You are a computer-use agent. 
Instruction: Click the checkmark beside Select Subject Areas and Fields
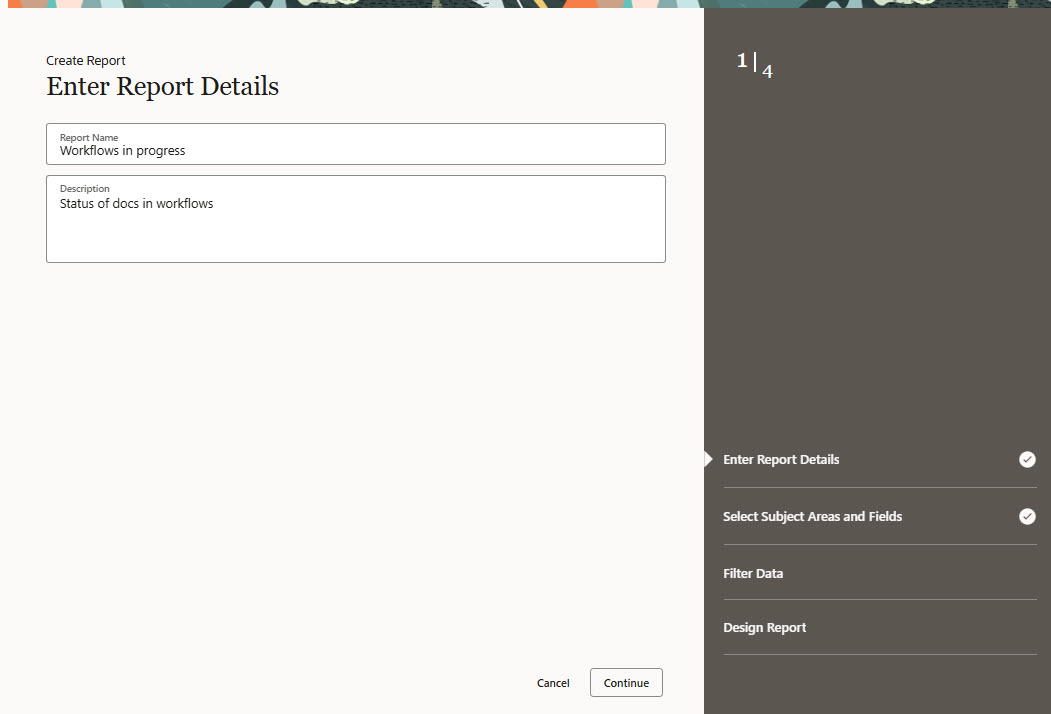click(x=1027, y=517)
